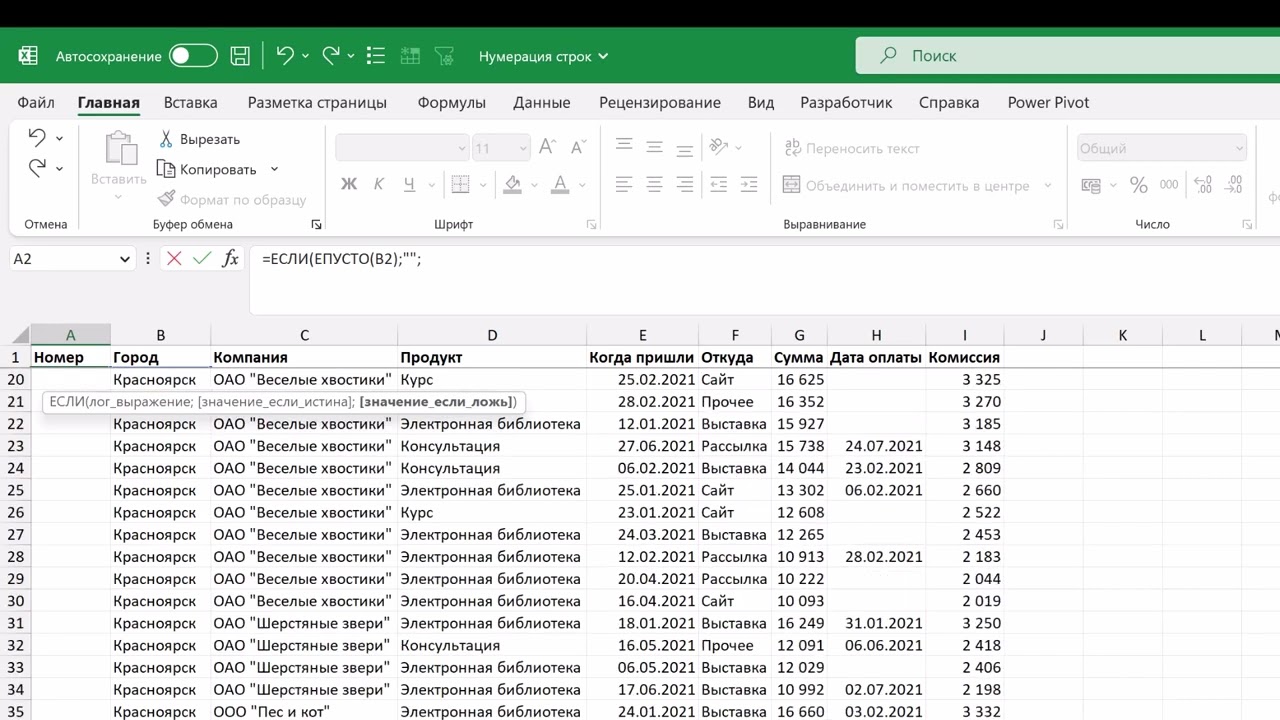Click thousands separator 000 icon
This screenshot has width=1280, height=720.
[1169, 185]
